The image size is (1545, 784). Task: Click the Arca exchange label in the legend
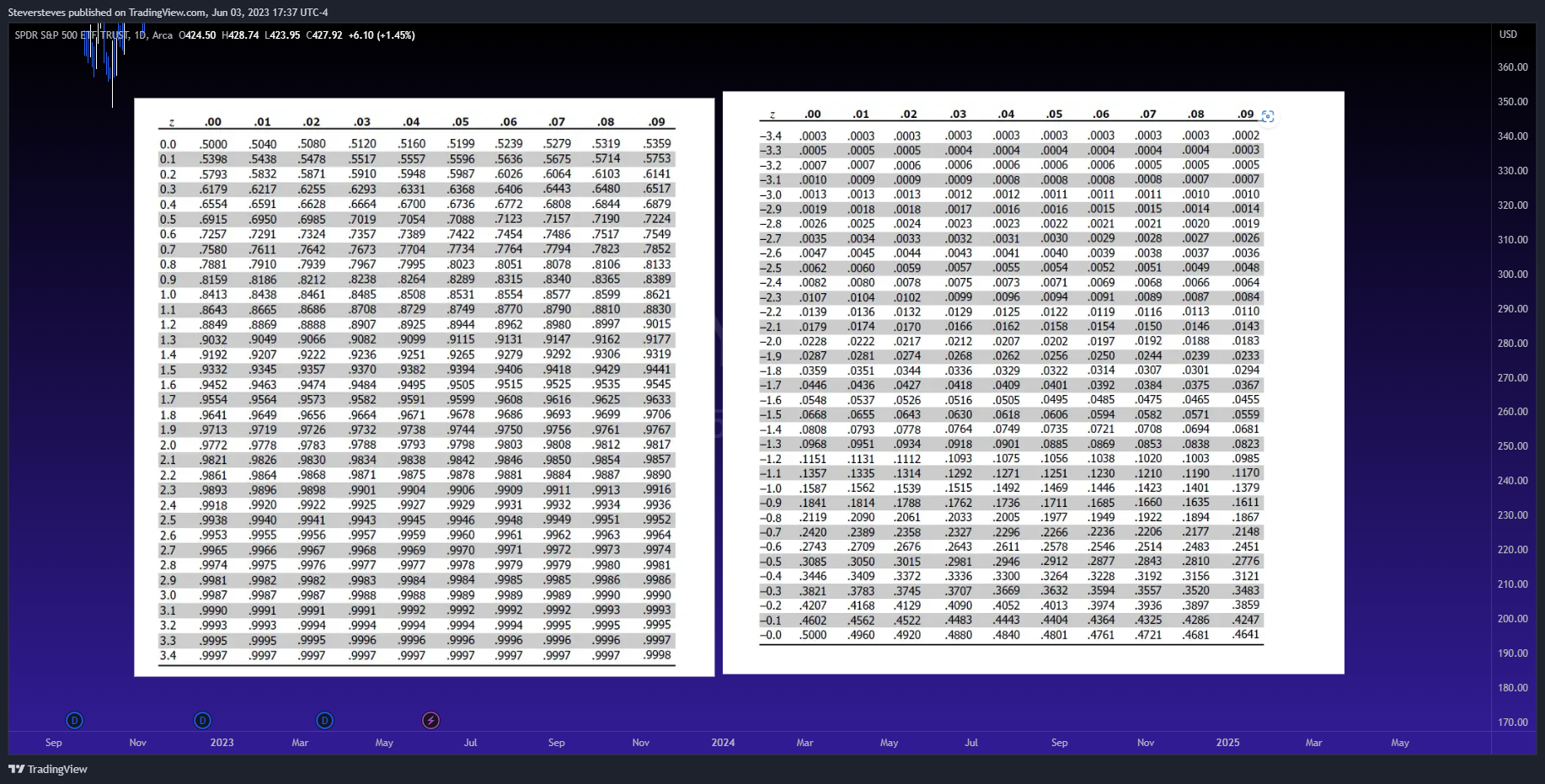tap(163, 35)
